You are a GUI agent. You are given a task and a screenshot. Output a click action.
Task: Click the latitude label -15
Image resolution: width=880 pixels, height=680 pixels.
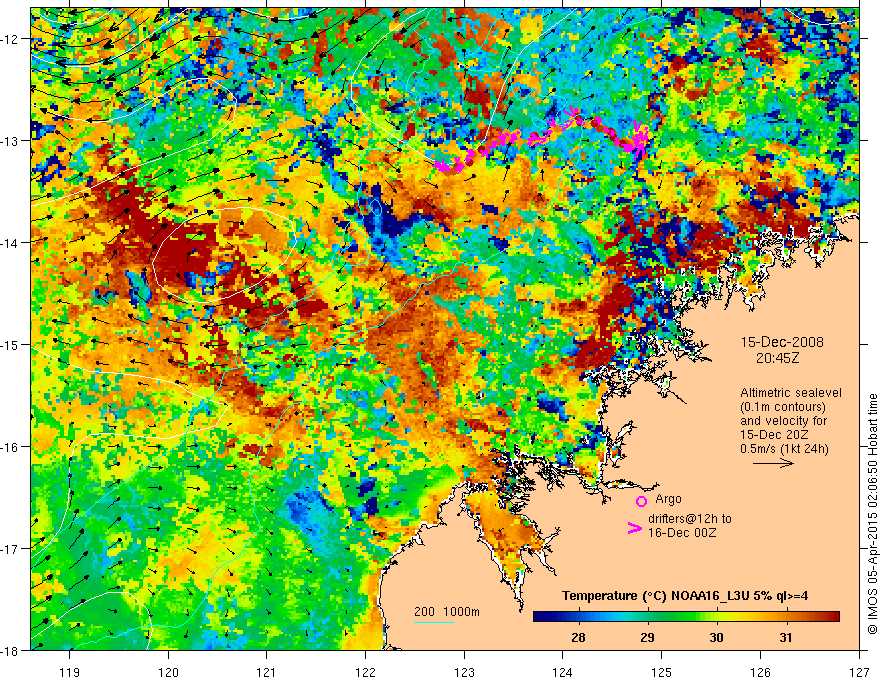point(11,344)
